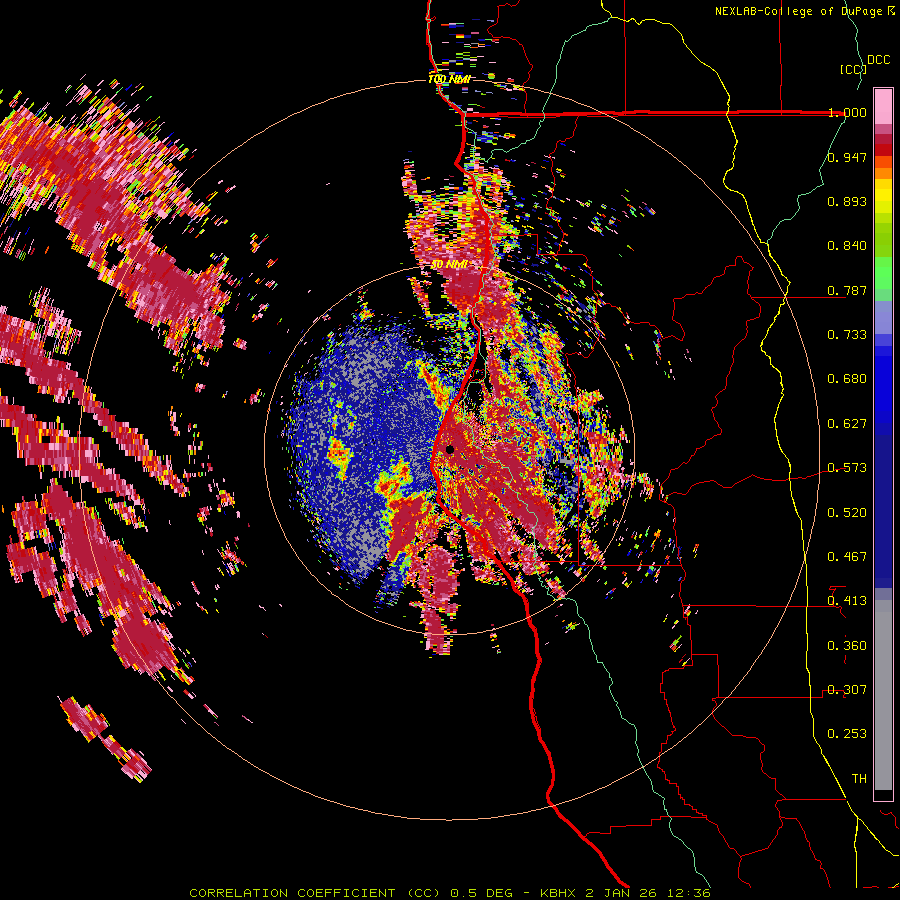
Task: Select the 0.947 scale value
Action: (847, 157)
